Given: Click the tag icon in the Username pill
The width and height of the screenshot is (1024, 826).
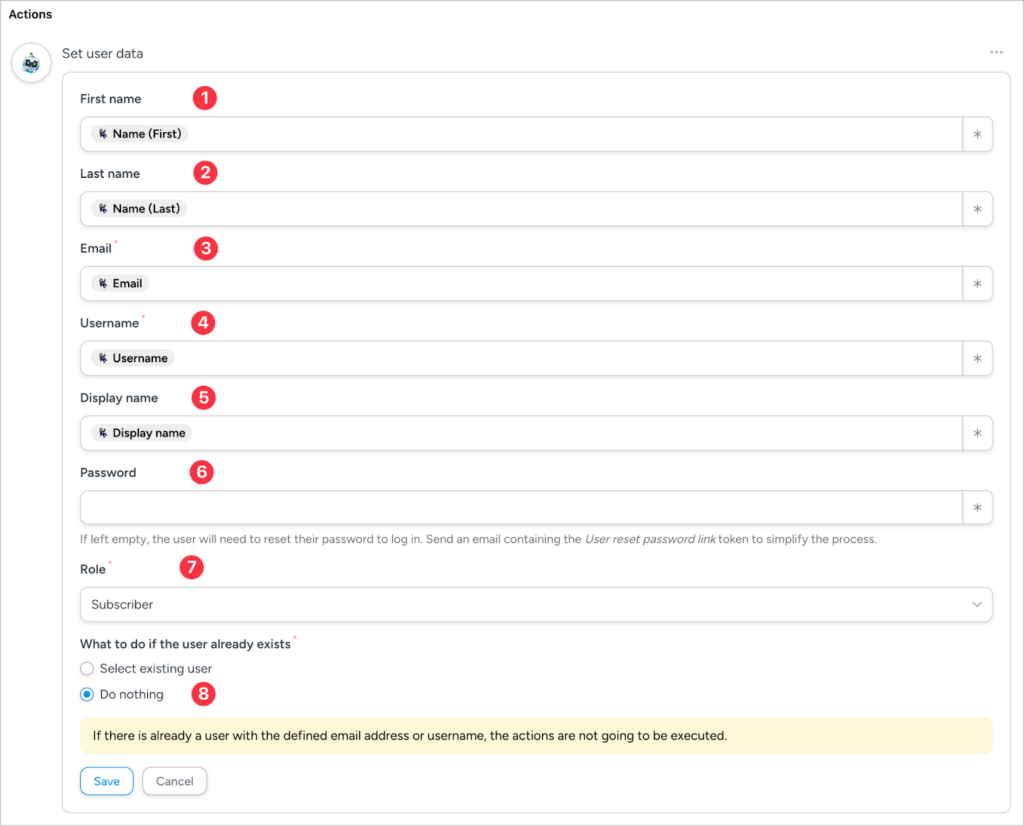Looking at the screenshot, I should [101, 358].
